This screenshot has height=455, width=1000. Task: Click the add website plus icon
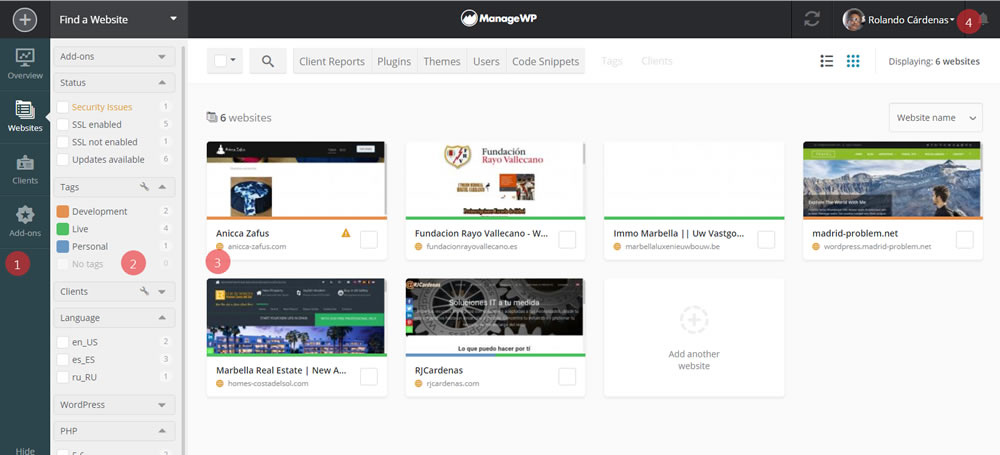click(25, 19)
